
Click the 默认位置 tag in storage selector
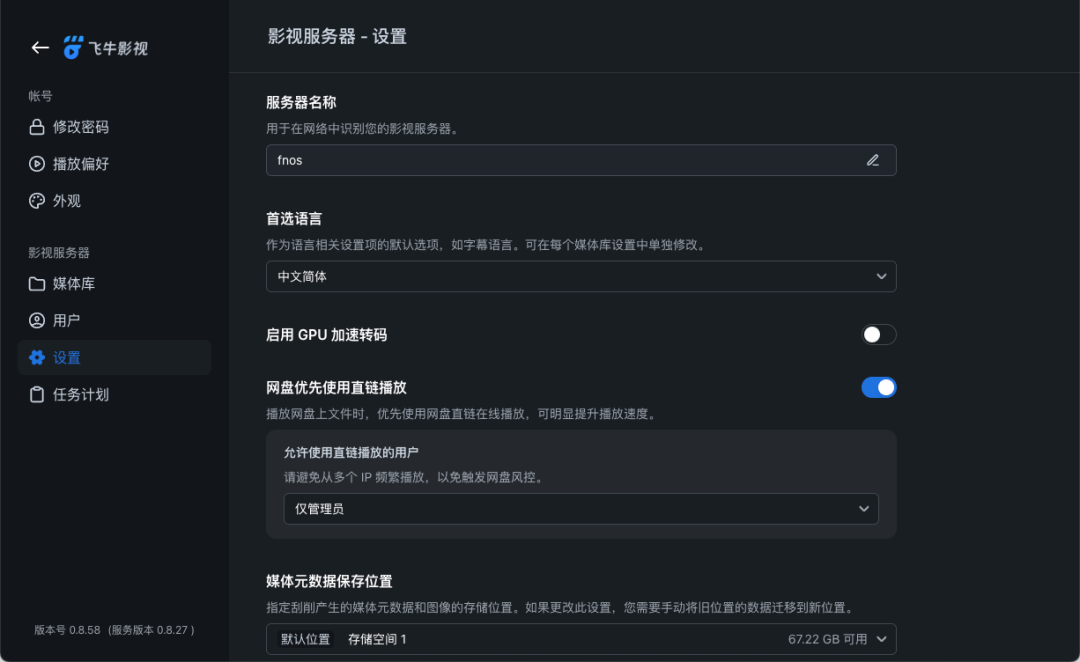[x=303, y=639]
